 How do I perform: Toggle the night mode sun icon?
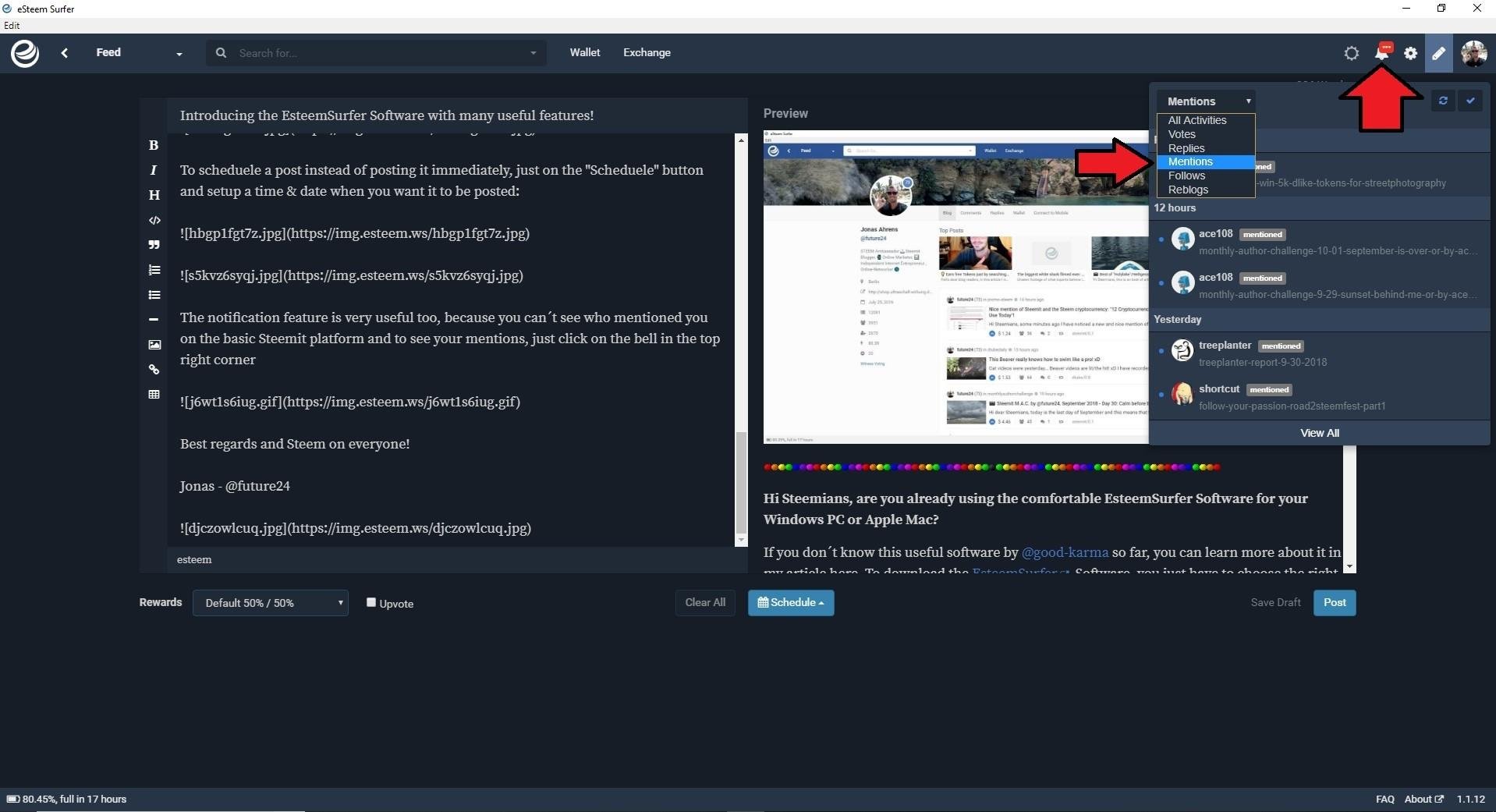tap(1352, 53)
